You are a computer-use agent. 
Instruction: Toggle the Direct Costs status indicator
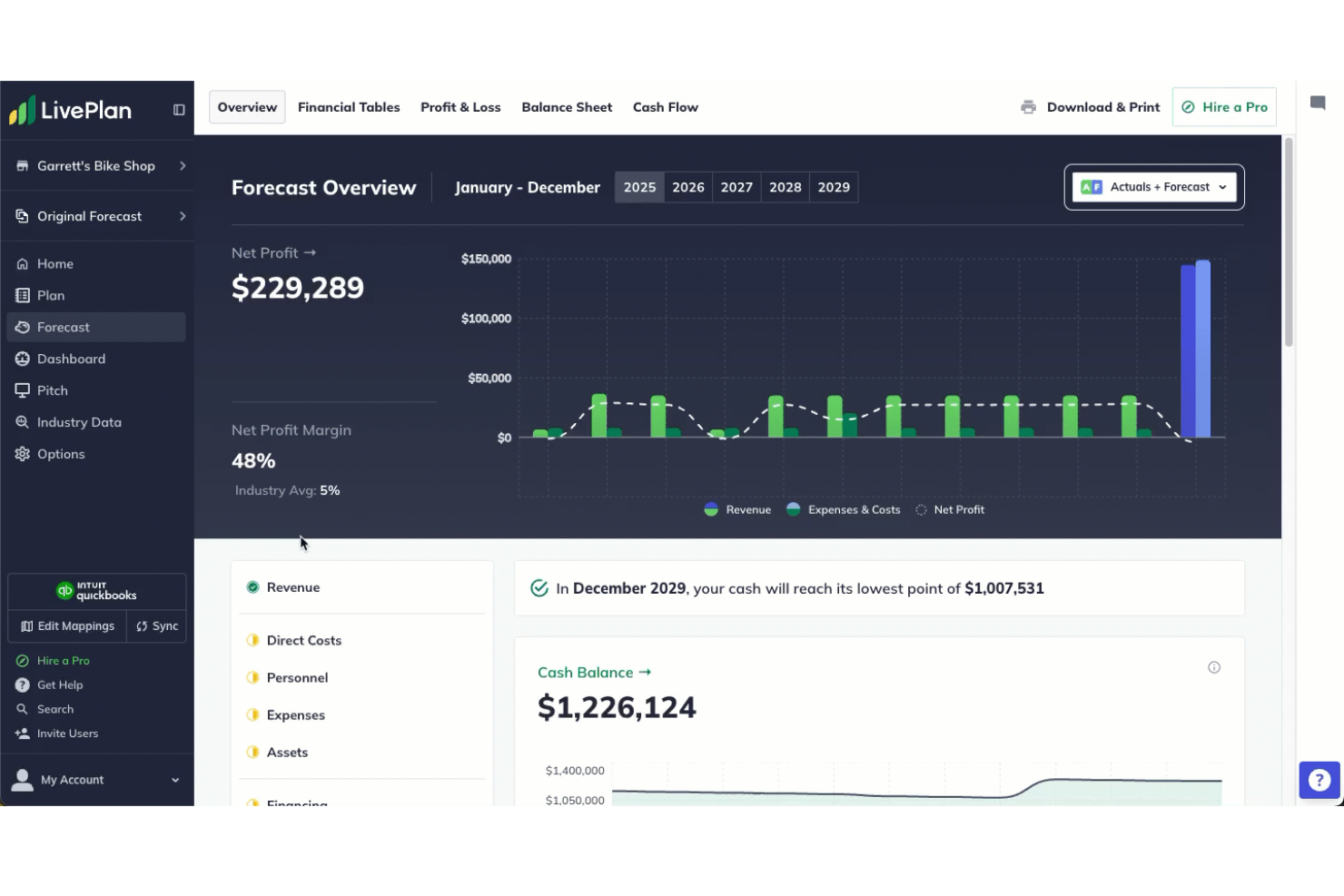[252, 640]
